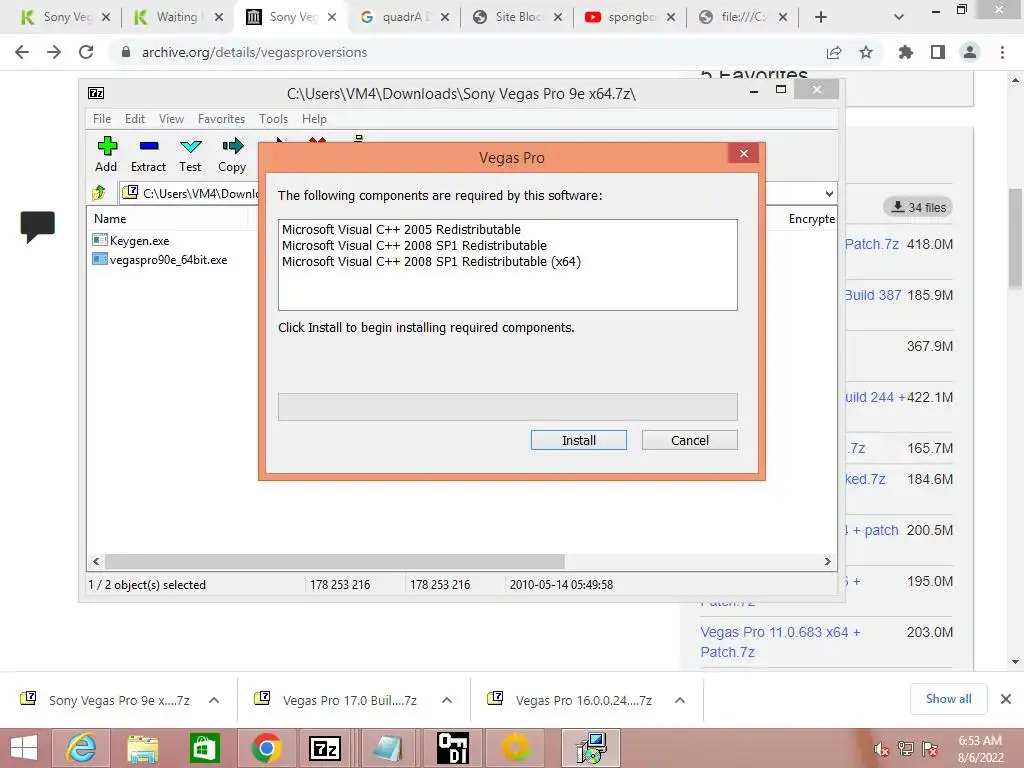Open Vegas Pro 11.0.683 x64 + Patch.7z link
This screenshot has height=768, width=1024.
780,642
